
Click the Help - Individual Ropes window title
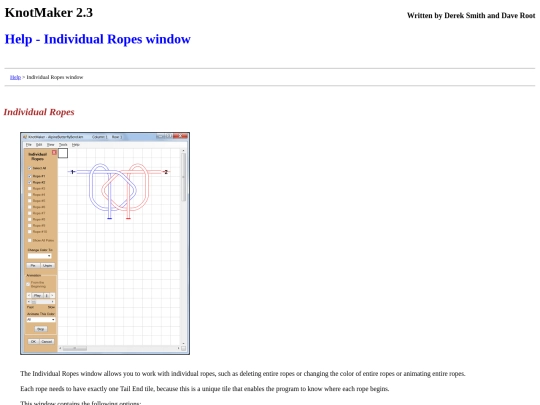pyautogui.click(x=97, y=39)
